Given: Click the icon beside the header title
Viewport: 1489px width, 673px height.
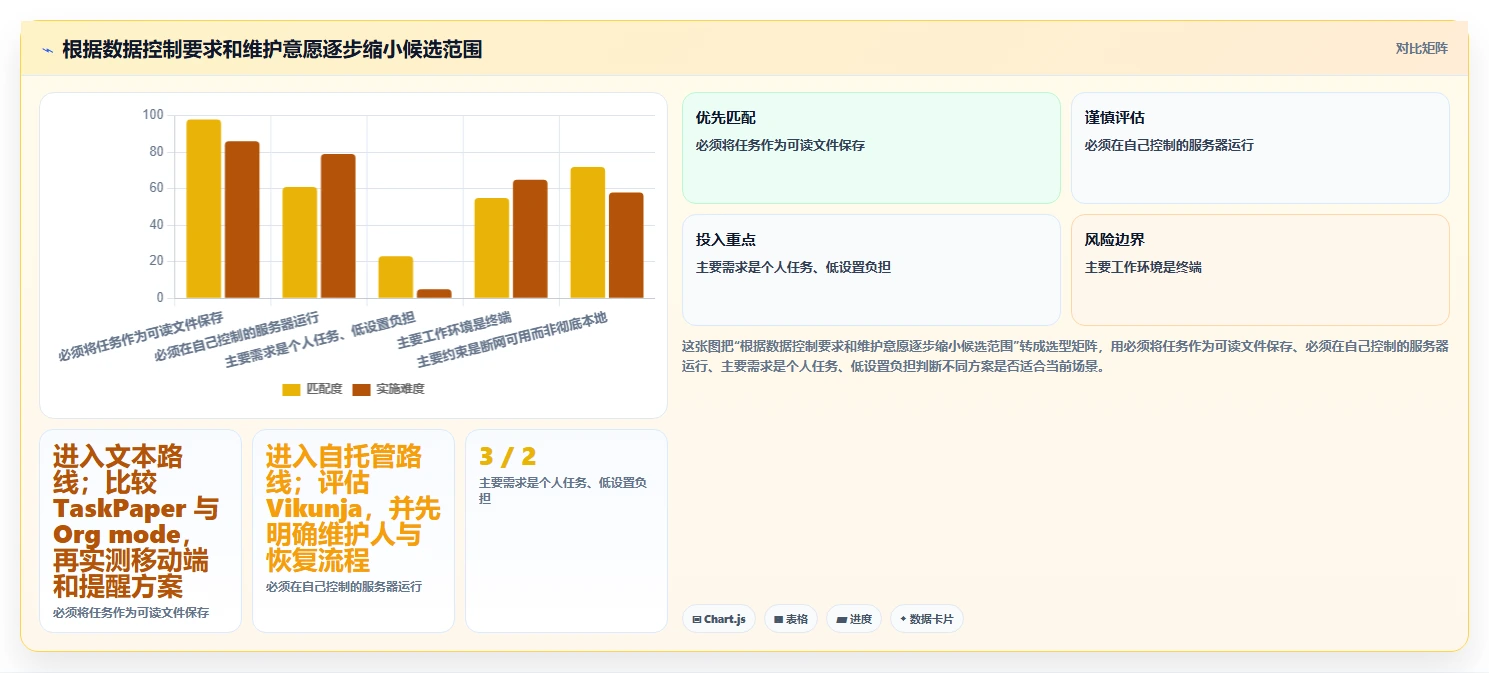Looking at the screenshot, I should pyautogui.click(x=47, y=50).
